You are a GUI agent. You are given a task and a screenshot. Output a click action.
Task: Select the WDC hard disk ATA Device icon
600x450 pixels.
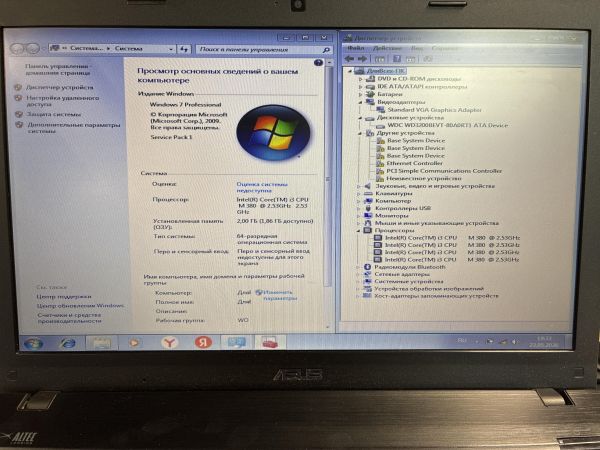[x=380, y=126]
